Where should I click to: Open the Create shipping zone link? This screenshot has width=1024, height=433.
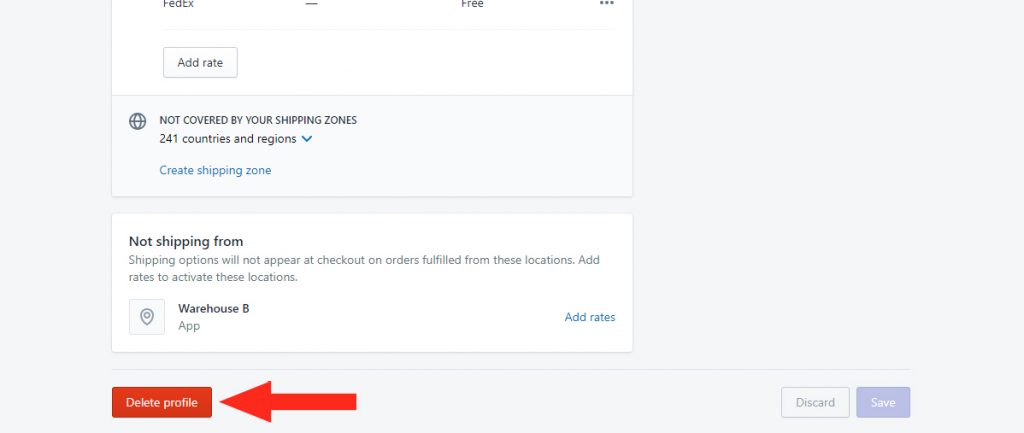tap(216, 170)
